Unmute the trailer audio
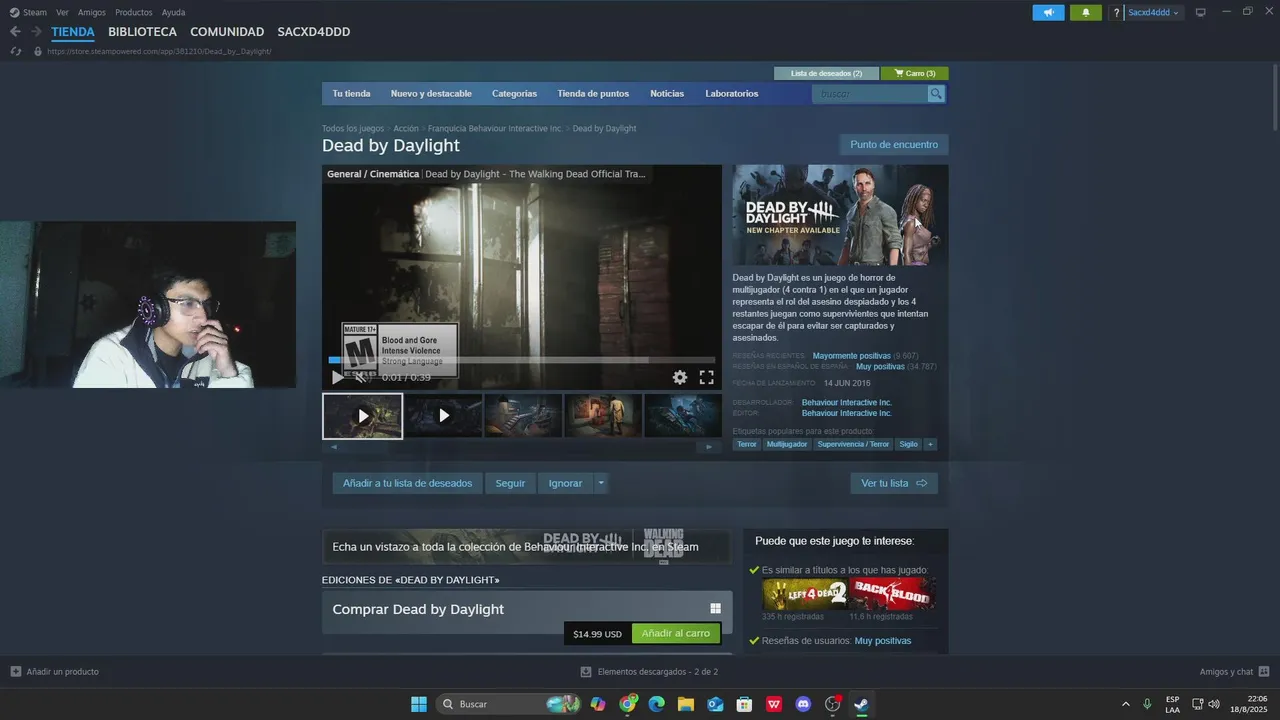 361,377
